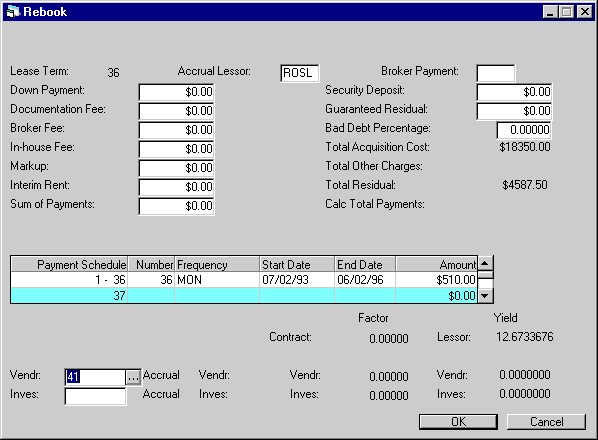Select the Accrual Lessor field

(x=299, y=73)
